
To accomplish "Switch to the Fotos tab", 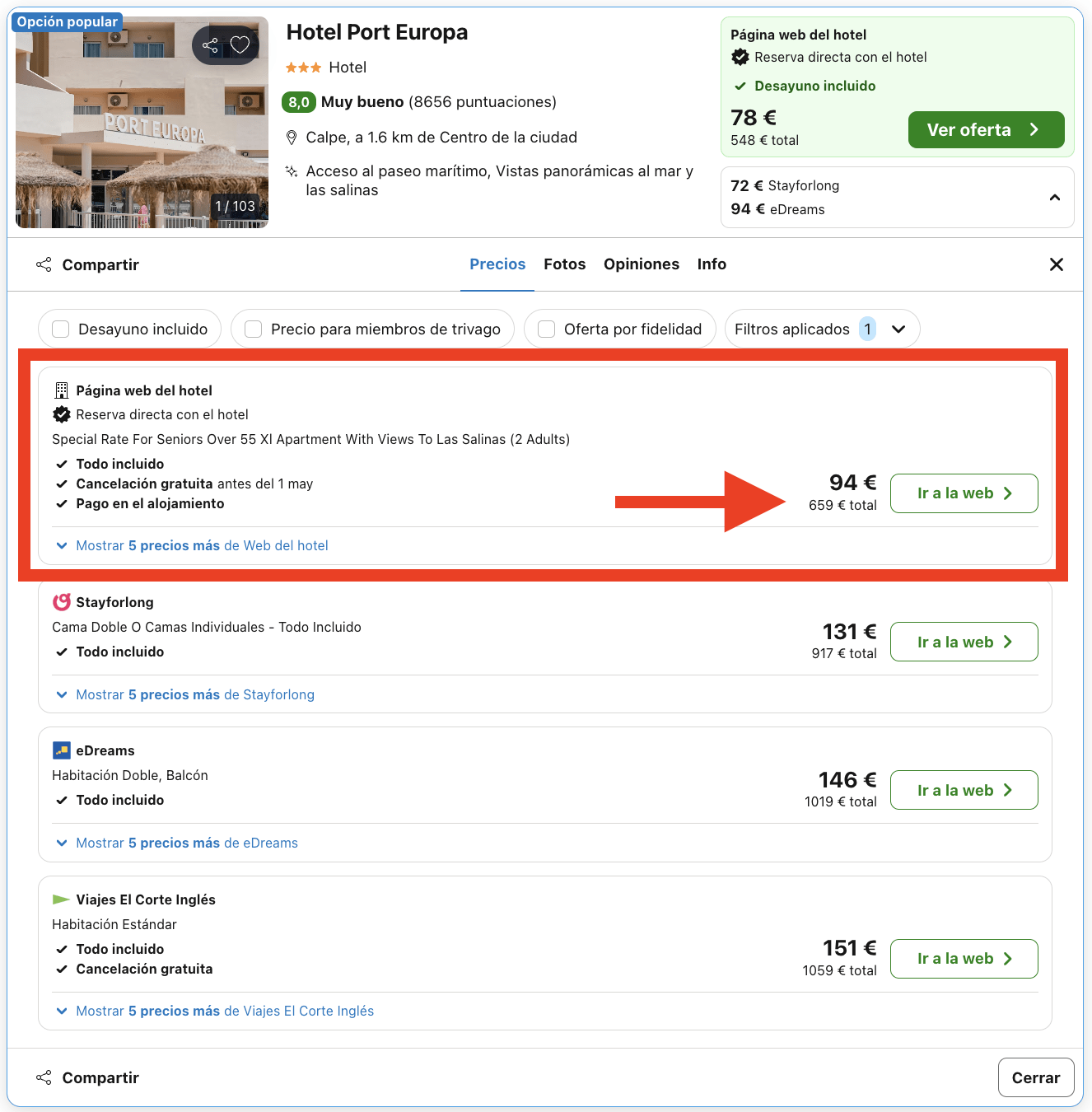I will point(564,264).
